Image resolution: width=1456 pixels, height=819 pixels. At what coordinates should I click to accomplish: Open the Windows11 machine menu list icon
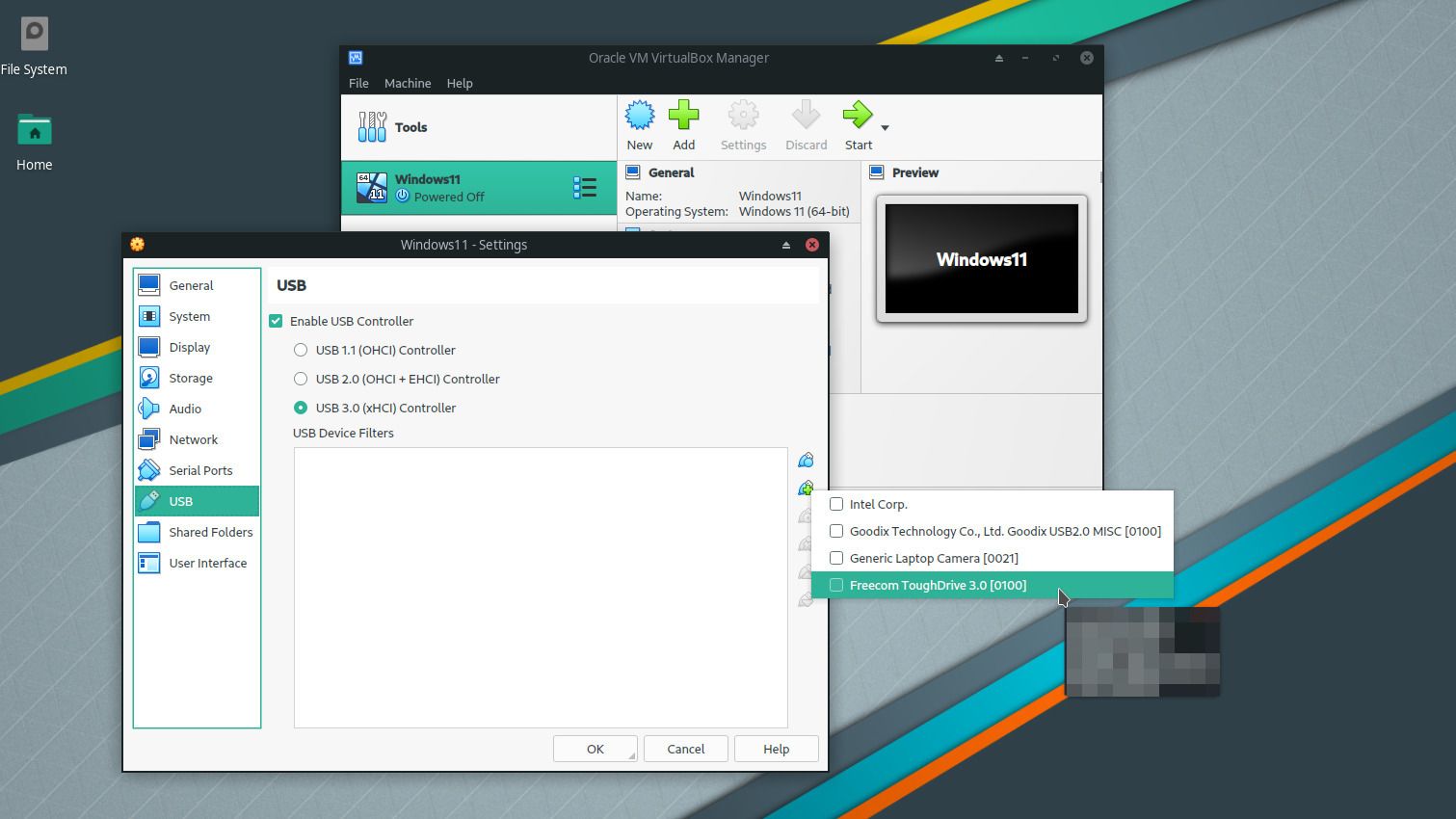[584, 187]
